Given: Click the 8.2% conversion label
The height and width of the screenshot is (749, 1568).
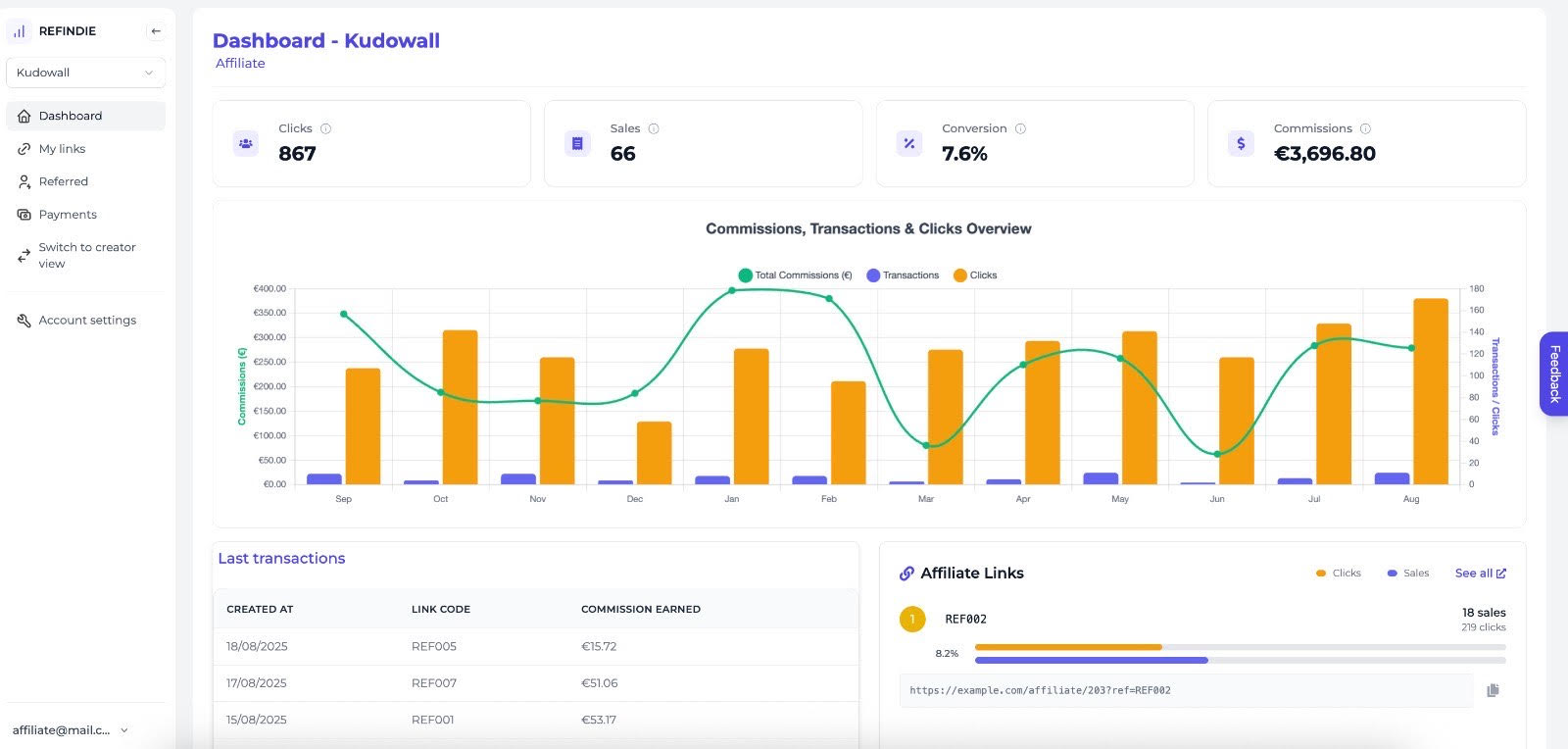Looking at the screenshot, I should 947,654.
